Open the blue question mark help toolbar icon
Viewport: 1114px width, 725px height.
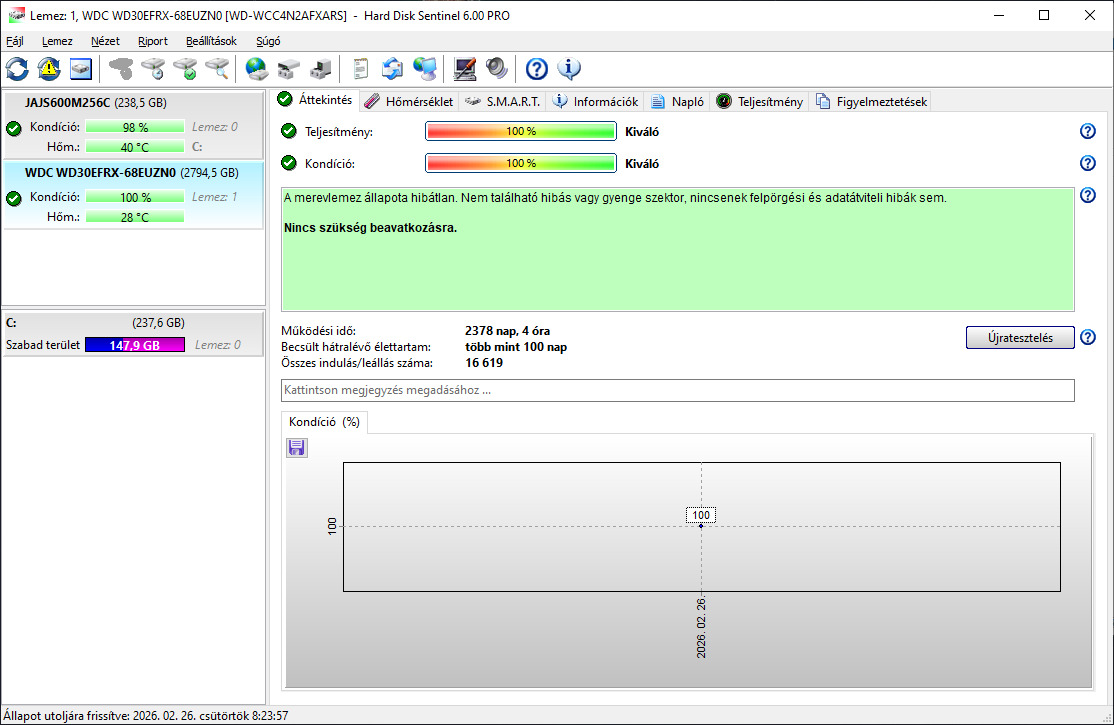tap(537, 69)
